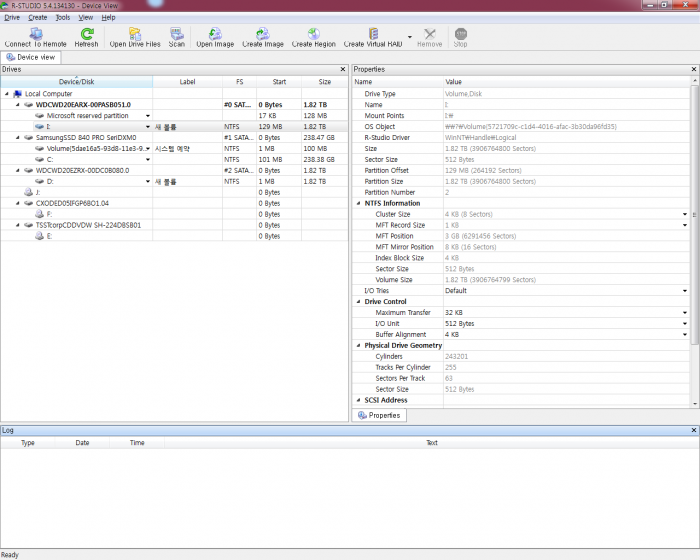Click the Log Type column header
The width and height of the screenshot is (700, 560).
tap(28, 443)
